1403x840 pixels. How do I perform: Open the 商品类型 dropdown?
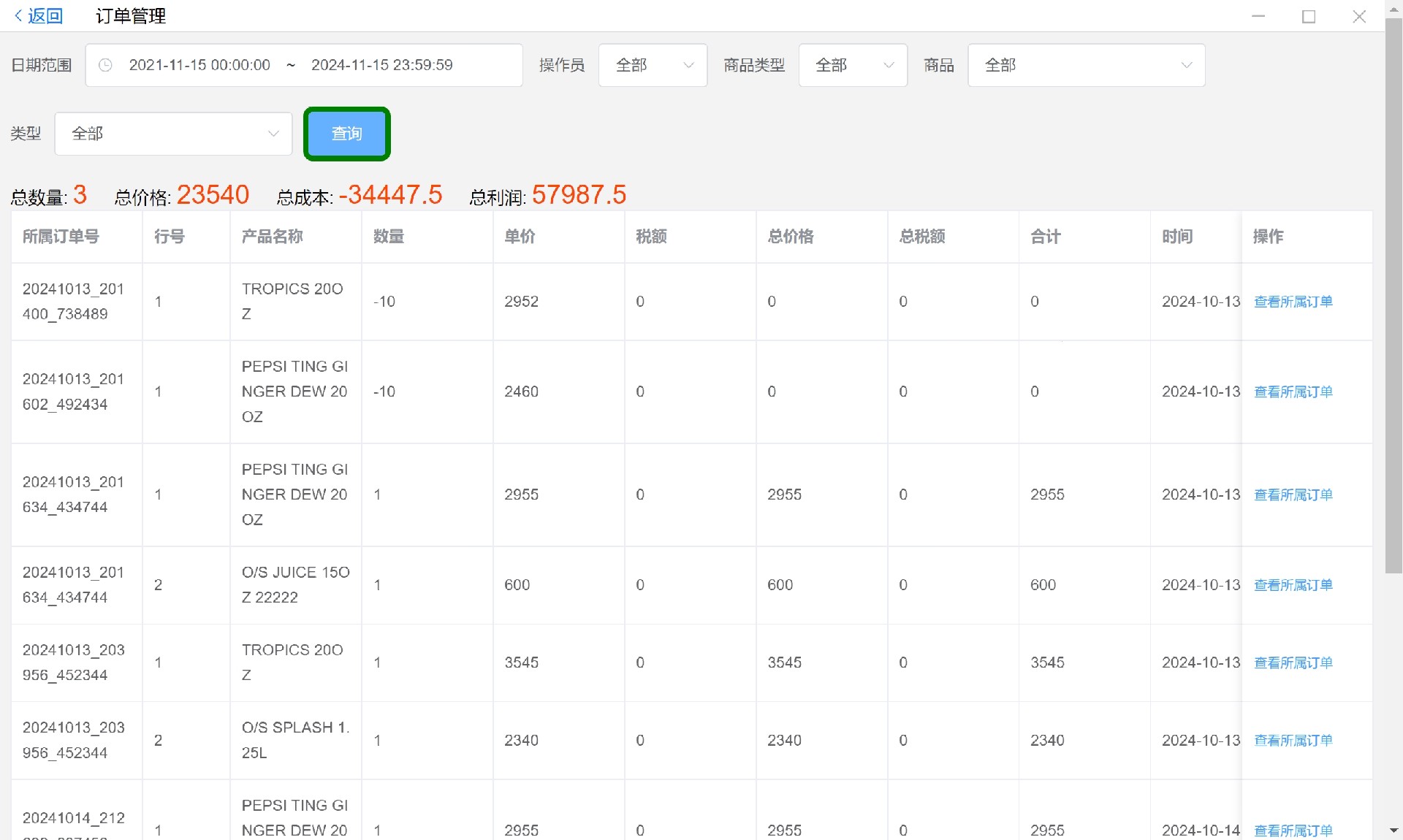[853, 65]
